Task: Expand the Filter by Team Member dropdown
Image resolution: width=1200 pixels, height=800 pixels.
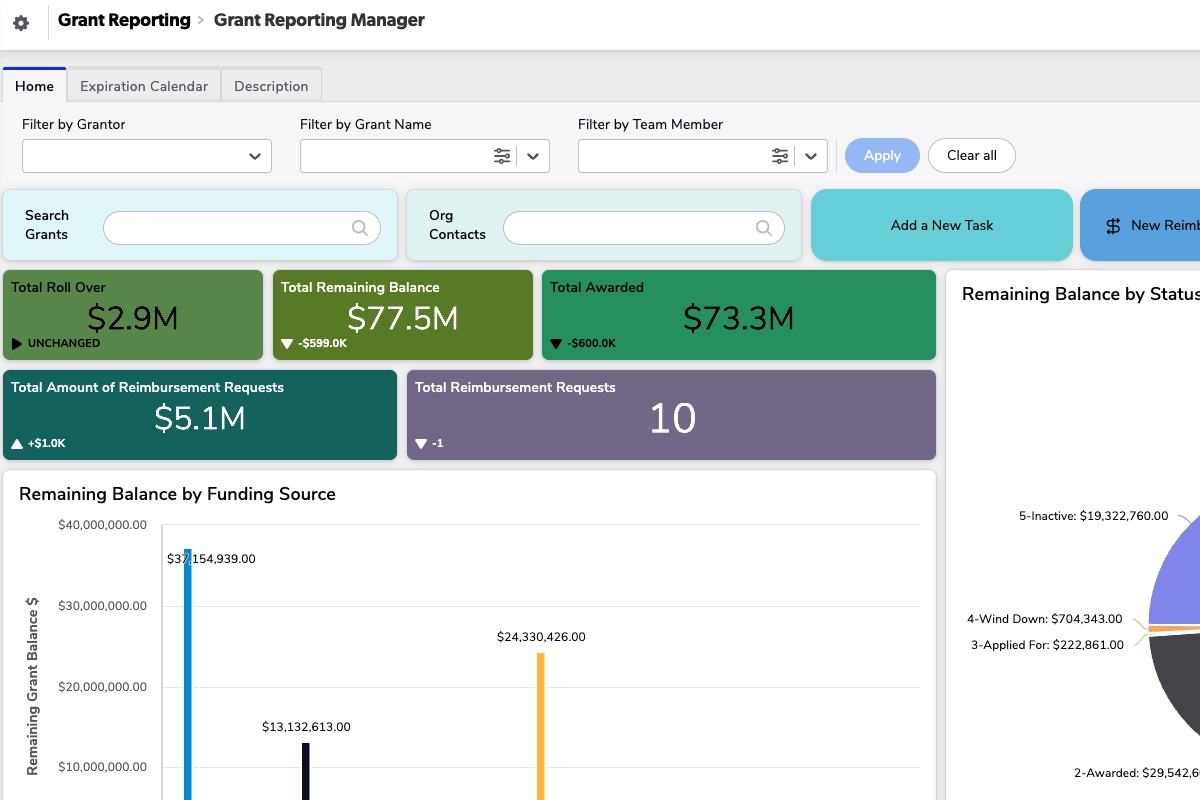Action: pyautogui.click(x=811, y=156)
